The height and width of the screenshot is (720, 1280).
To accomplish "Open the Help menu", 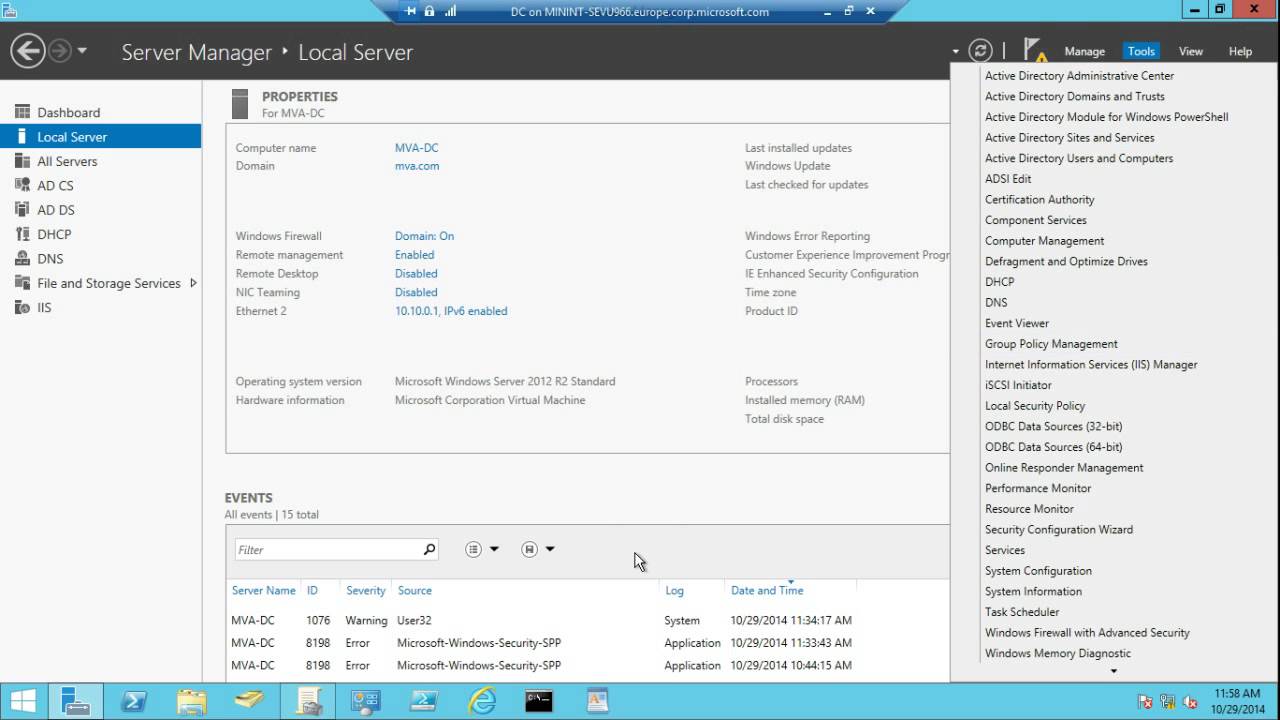I will click(x=1240, y=51).
